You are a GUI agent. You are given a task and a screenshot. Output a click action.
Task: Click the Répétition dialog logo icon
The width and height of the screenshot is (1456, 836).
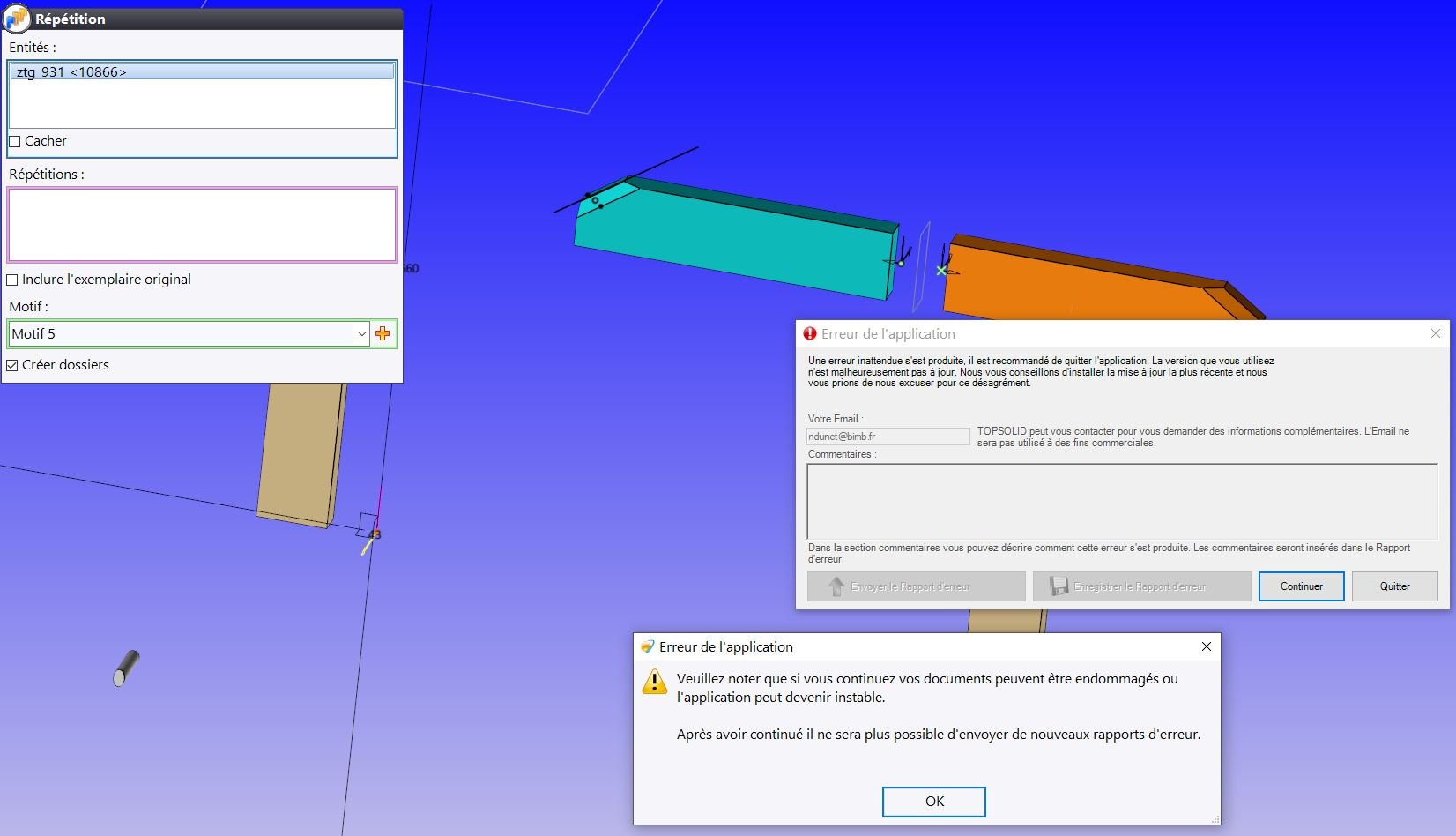pos(17,18)
